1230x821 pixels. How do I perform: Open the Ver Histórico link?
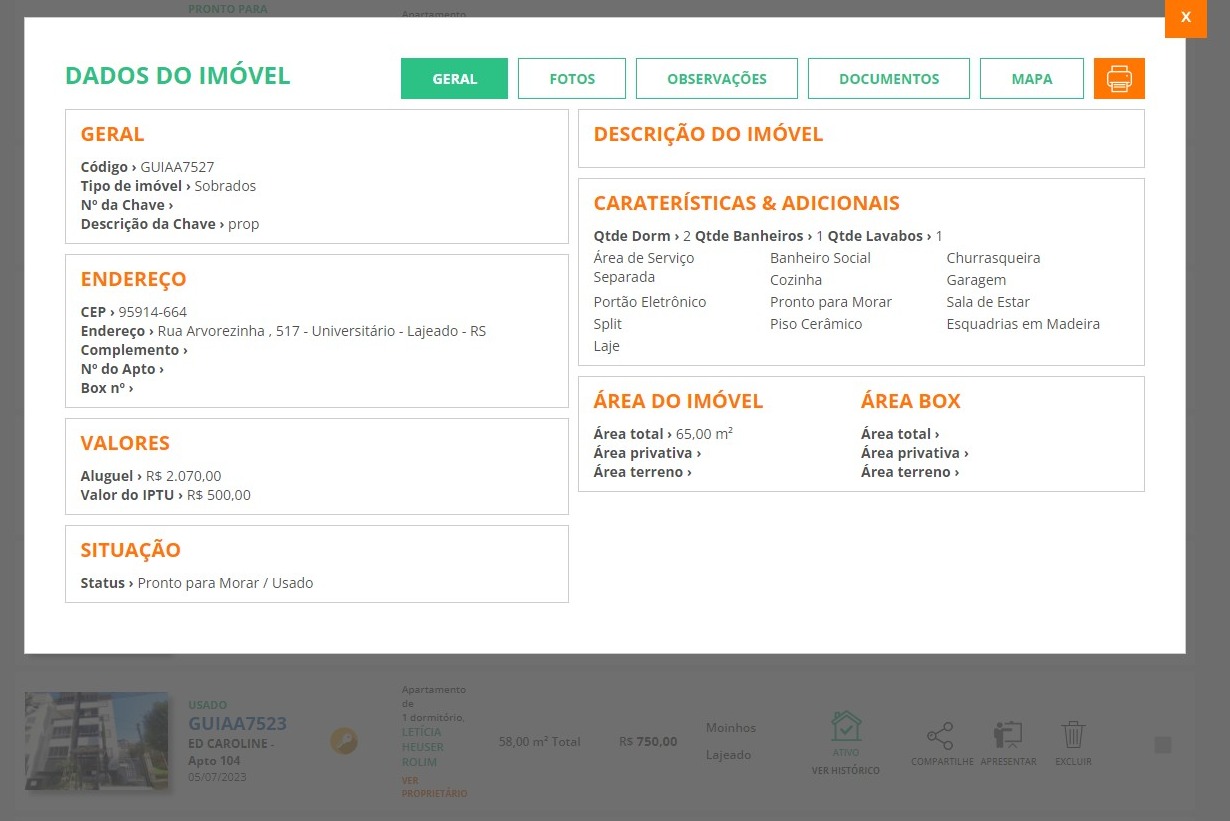click(845, 771)
